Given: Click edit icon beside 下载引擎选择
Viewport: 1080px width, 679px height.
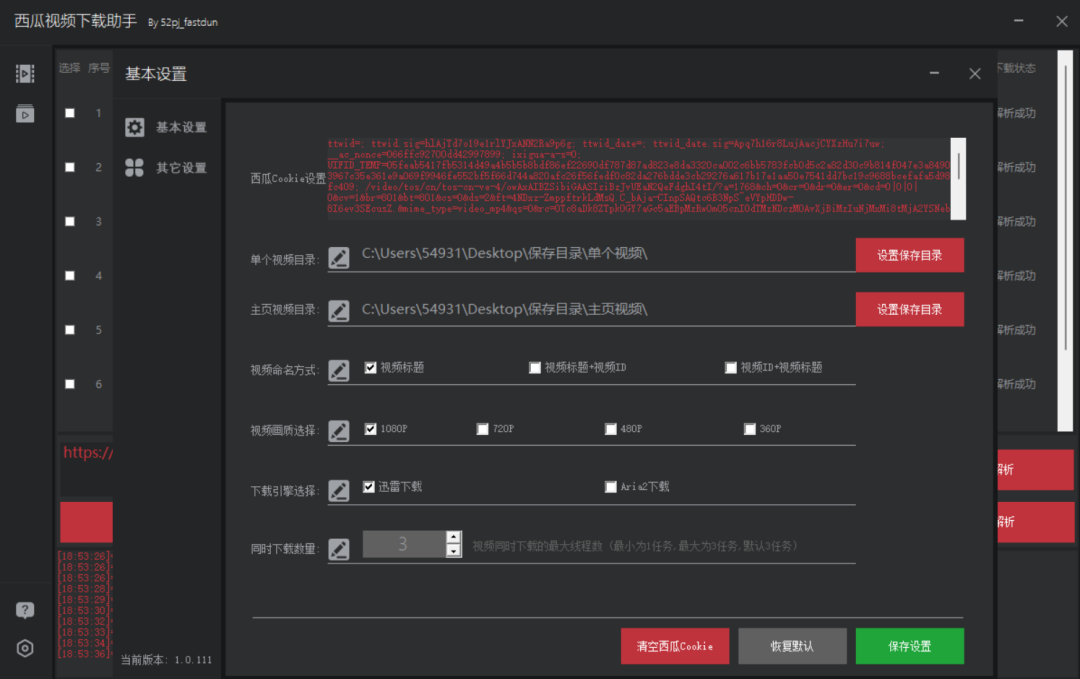Looking at the screenshot, I should [339, 490].
